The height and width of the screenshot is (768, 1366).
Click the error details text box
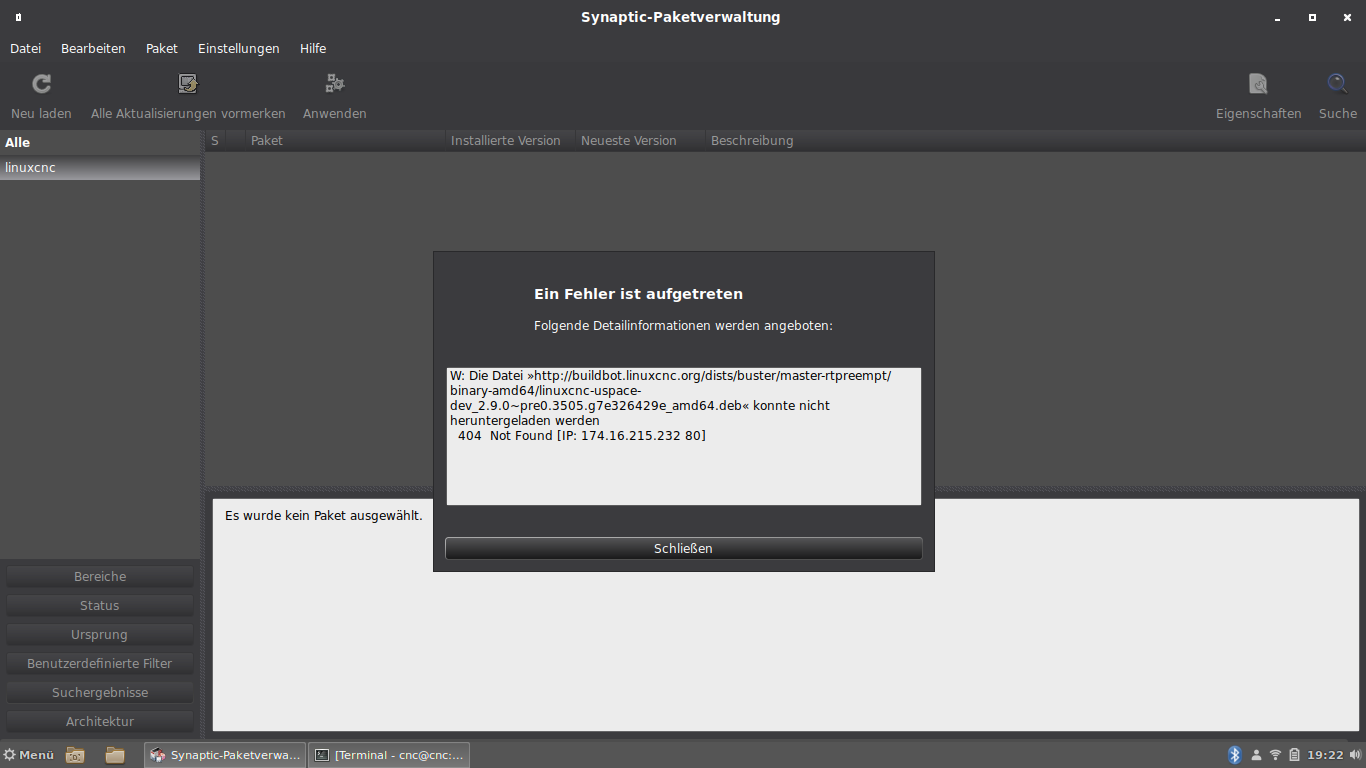683,436
